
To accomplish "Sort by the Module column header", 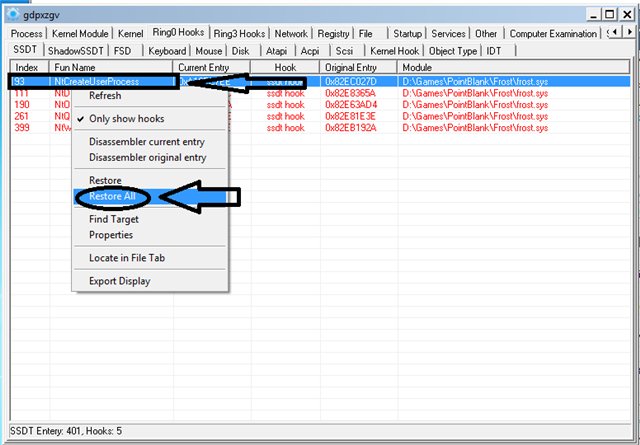I will click(x=417, y=66).
